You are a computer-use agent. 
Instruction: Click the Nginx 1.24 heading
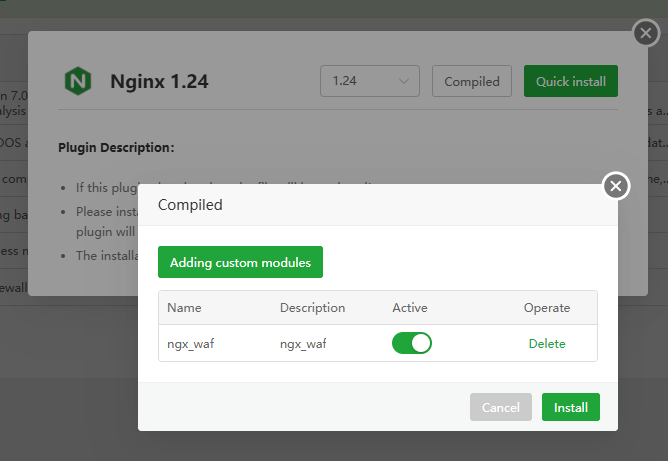(x=159, y=81)
